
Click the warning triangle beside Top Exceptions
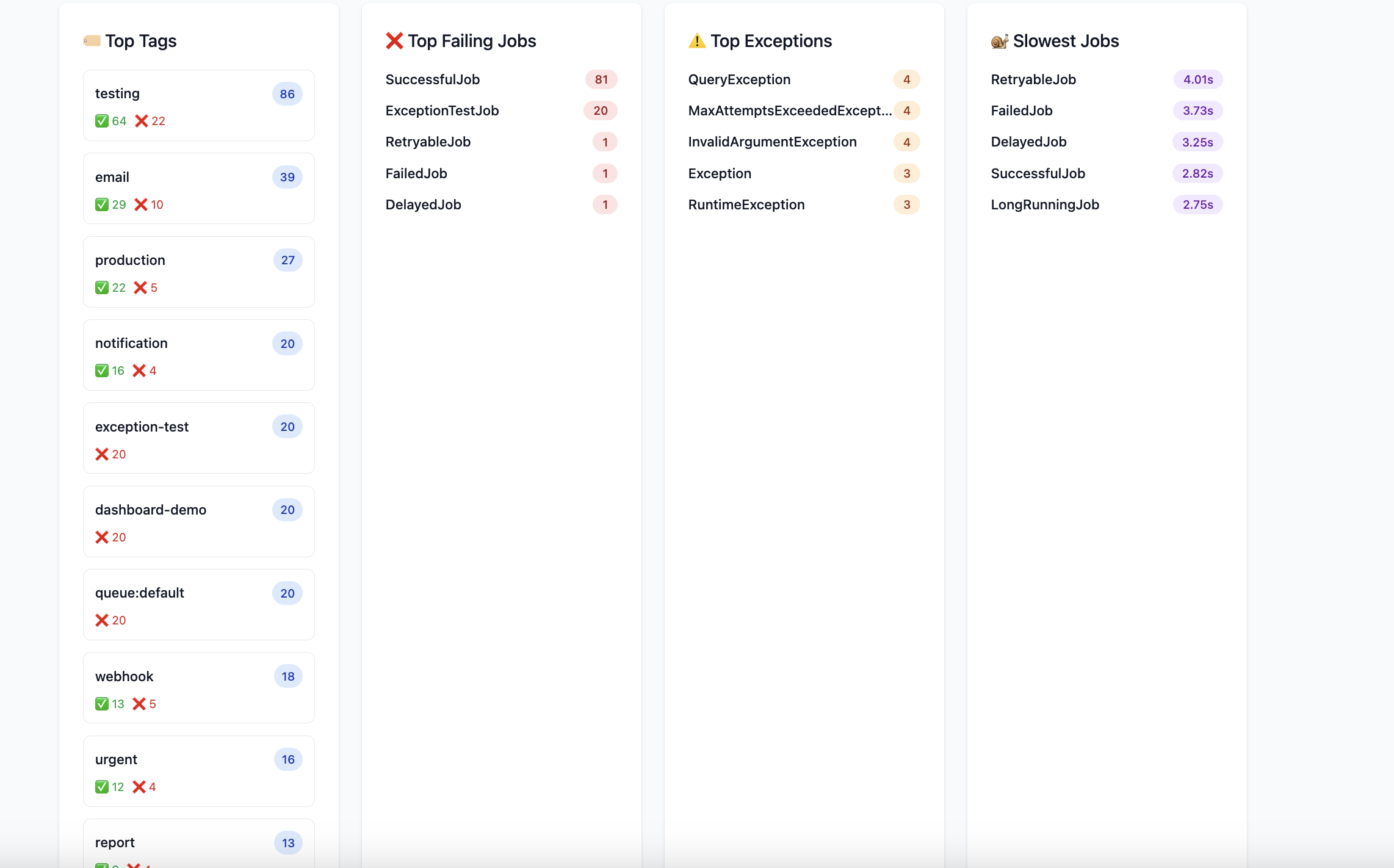click(x=698, y=40)
